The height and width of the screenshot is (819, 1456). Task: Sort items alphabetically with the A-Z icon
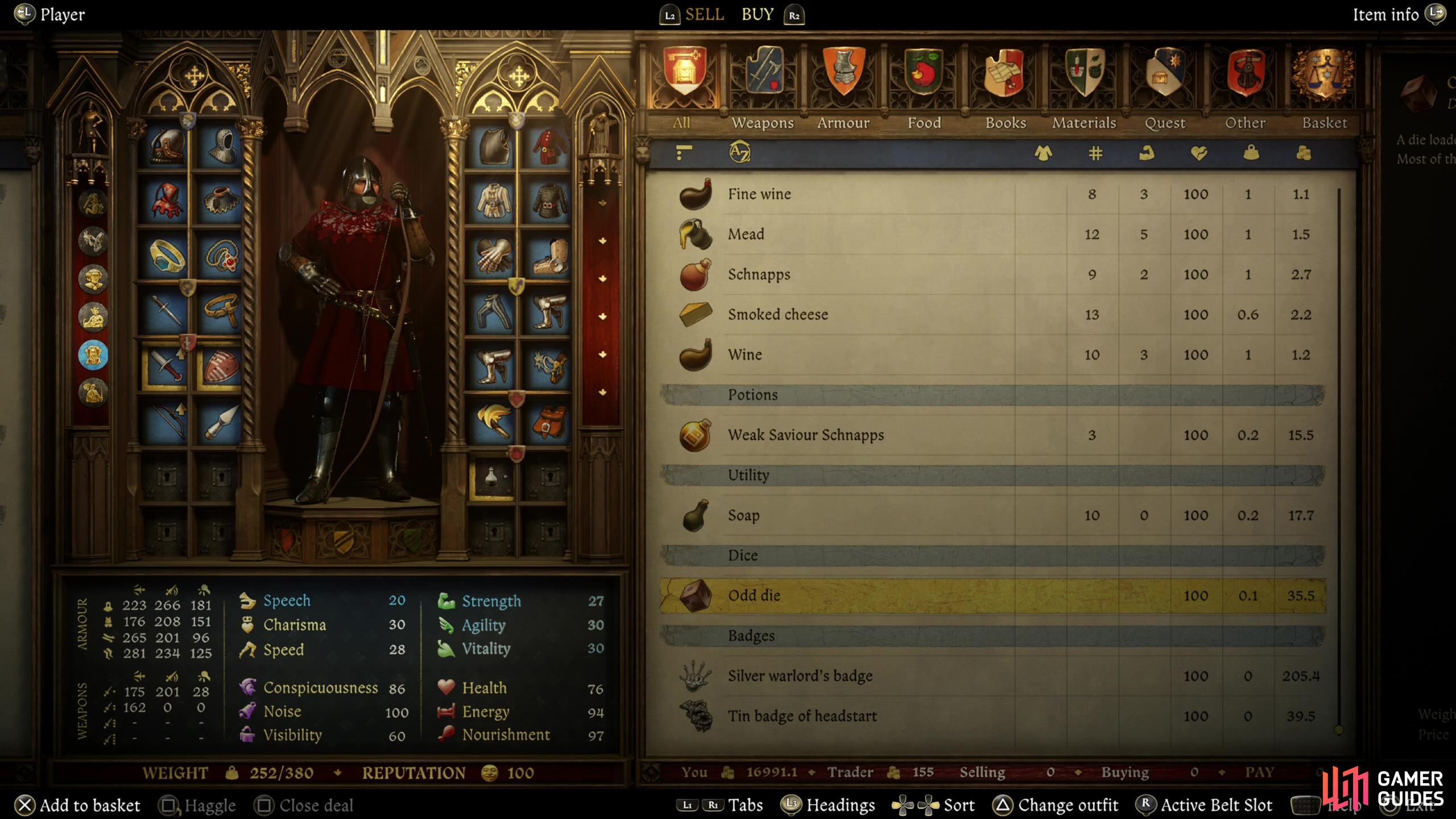click(x=739, y=152)
